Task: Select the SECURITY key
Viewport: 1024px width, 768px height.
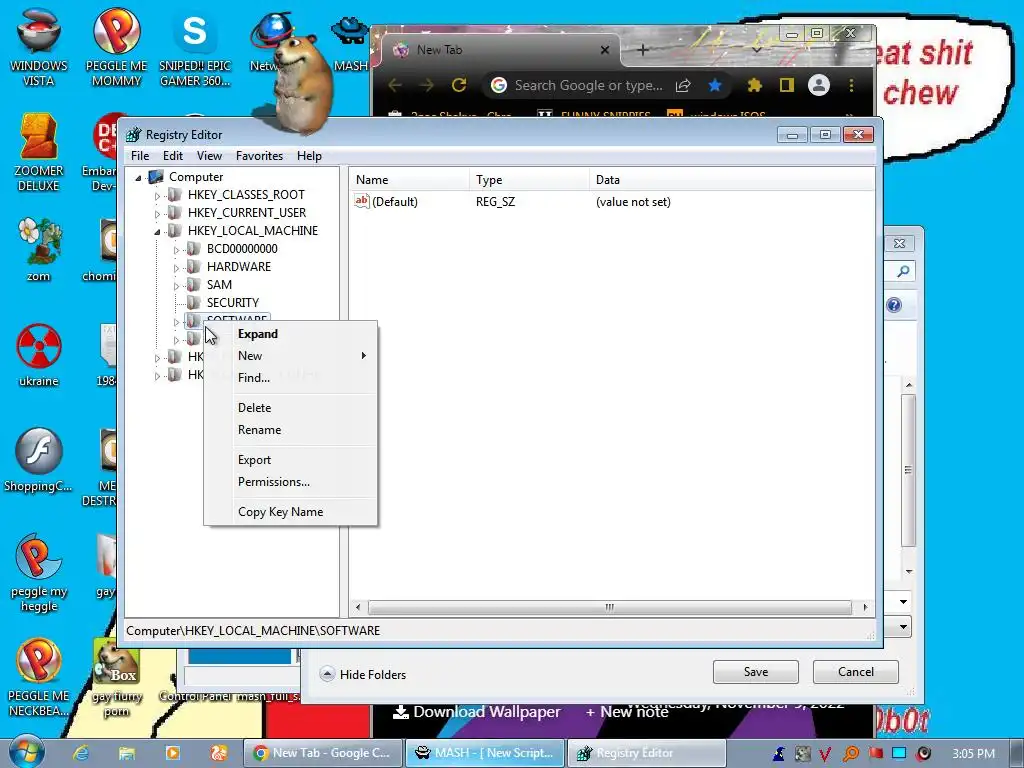Action: (x=232, y=302)
